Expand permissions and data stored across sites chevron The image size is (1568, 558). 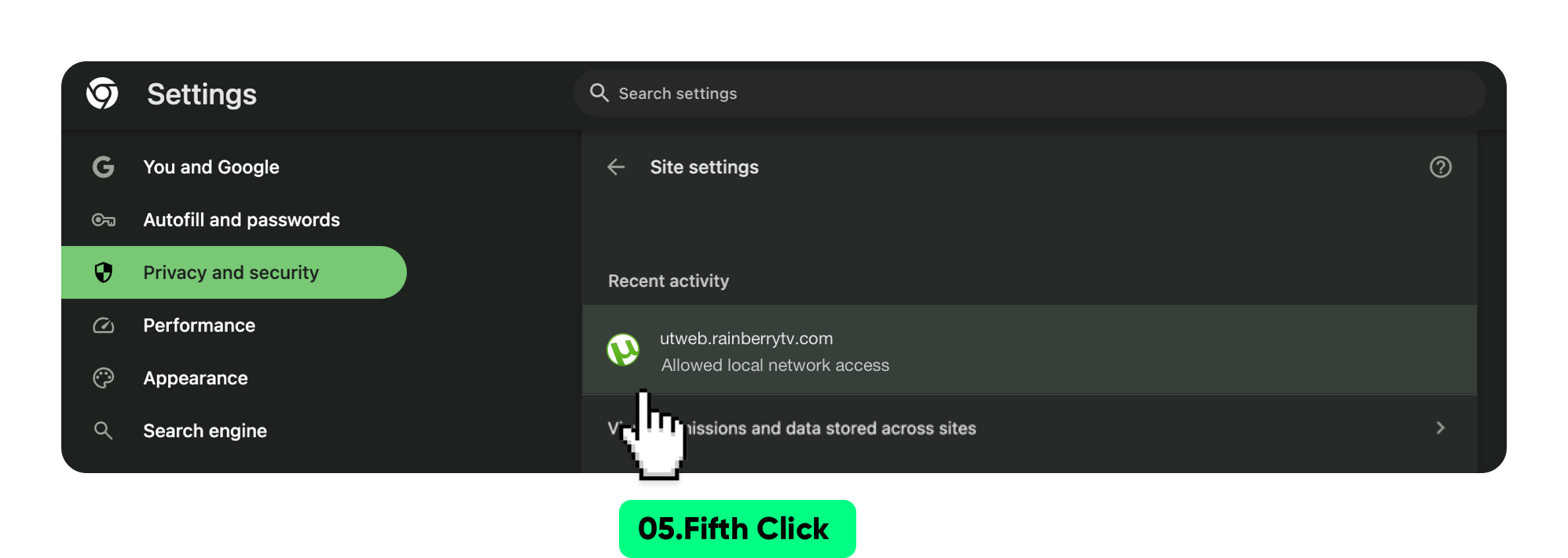coord(1440,428)
